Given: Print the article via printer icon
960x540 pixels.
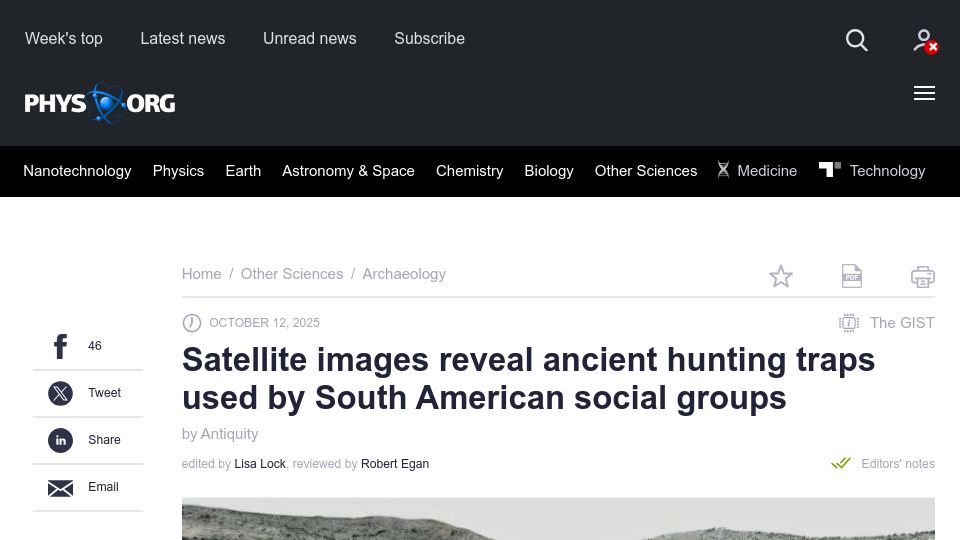Looking at the screenshot, I should click(923, 277).
